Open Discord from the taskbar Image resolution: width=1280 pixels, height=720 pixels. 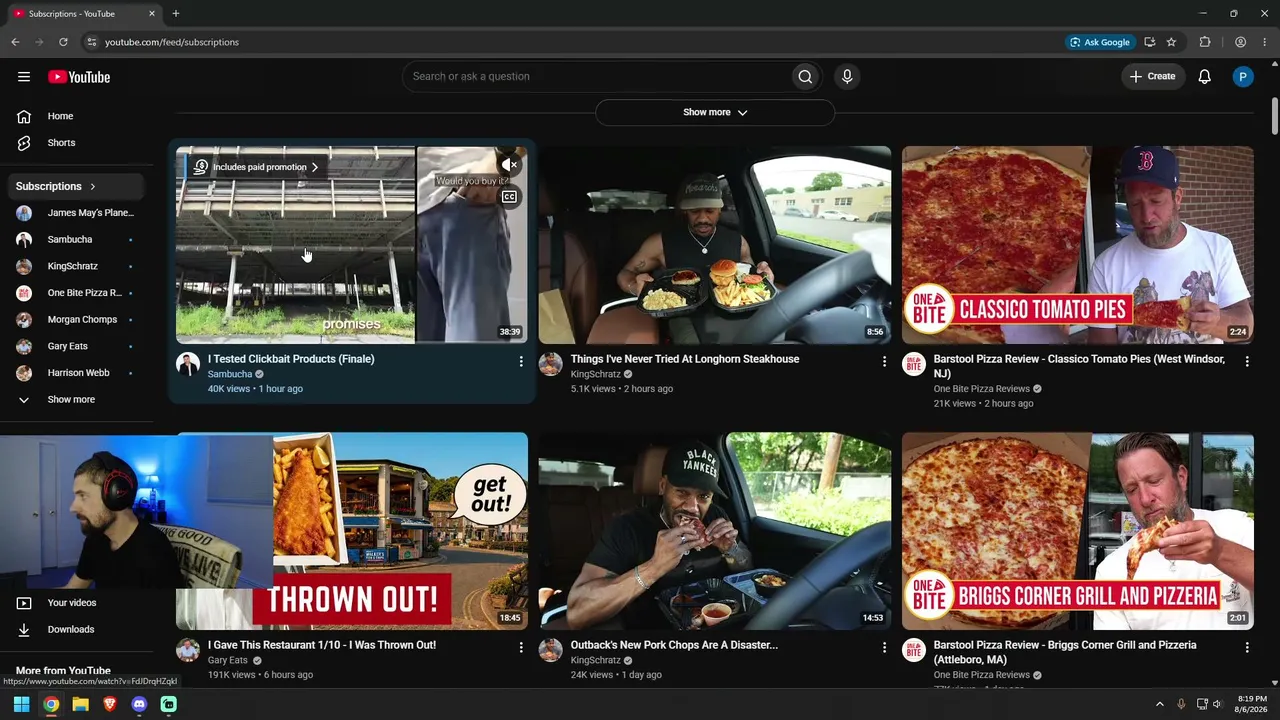pos(139,704)
